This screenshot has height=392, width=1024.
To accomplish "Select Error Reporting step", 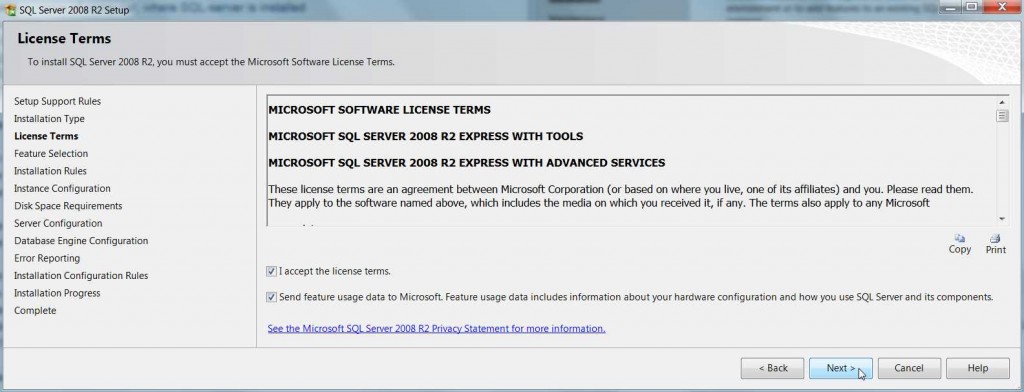I will tap(47, 258).
